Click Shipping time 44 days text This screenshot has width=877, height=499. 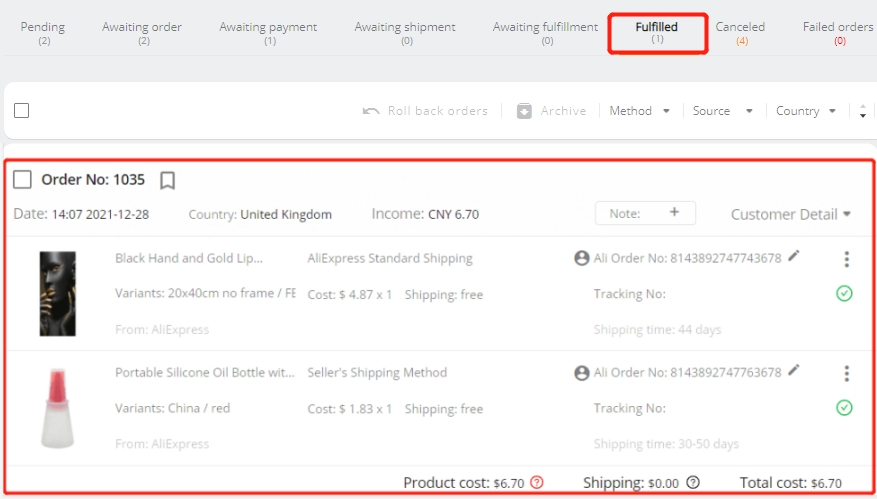point(657,329)
